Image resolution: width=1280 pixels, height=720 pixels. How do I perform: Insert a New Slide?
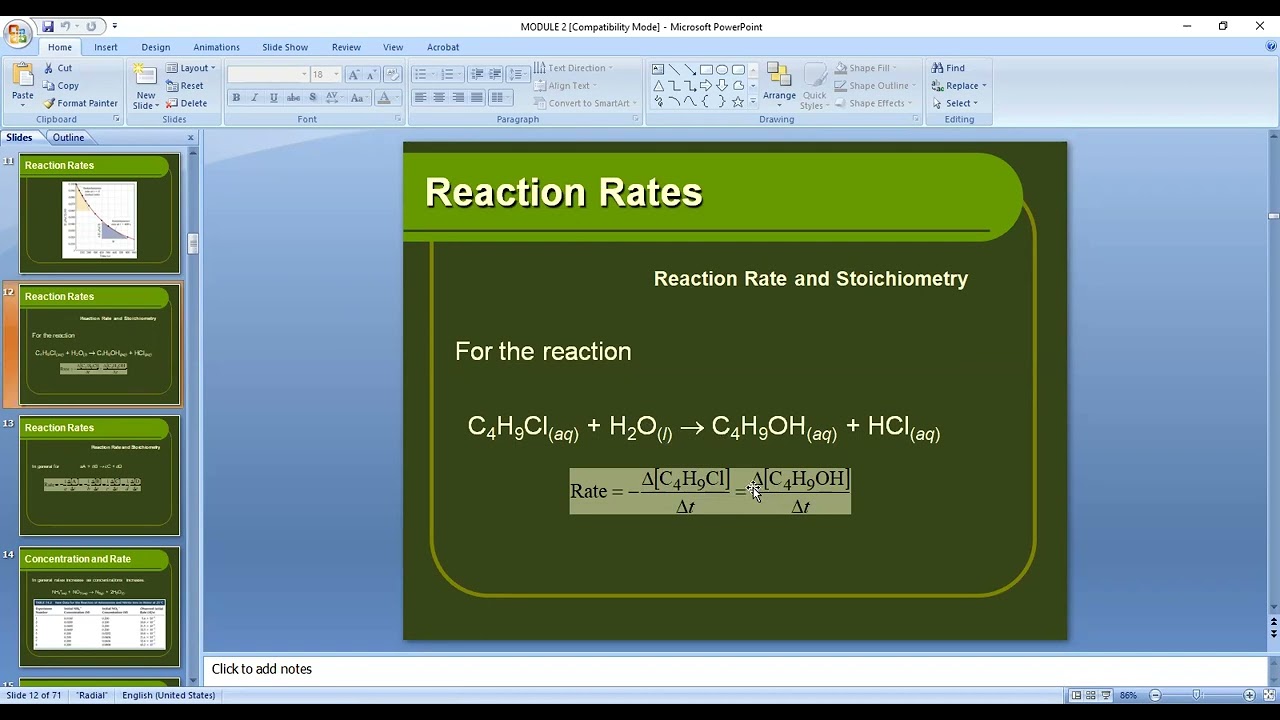[146, 86]
